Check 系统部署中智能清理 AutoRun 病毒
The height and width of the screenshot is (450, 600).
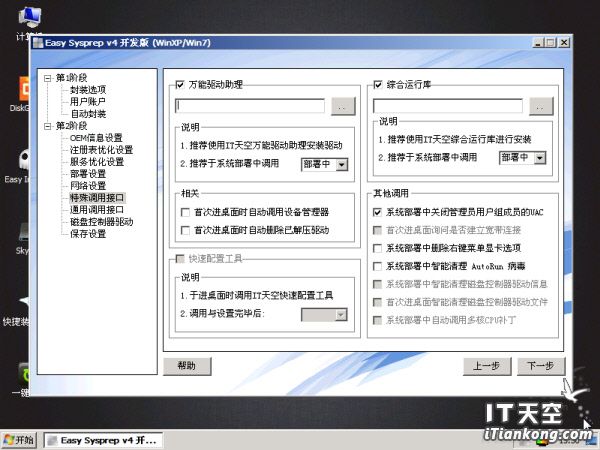(x=377, y=266)
